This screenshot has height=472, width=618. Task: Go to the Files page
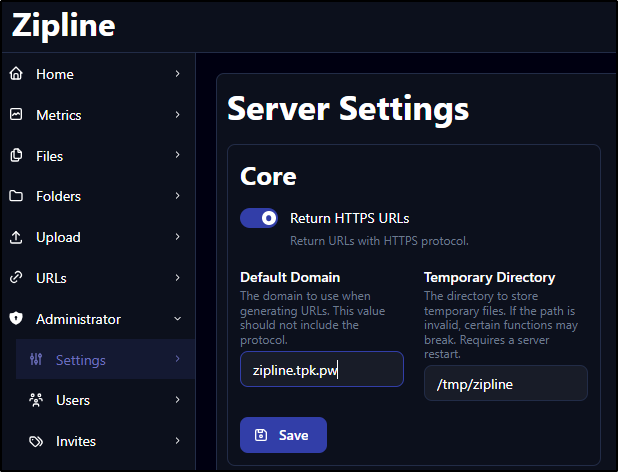click(98, 156)
